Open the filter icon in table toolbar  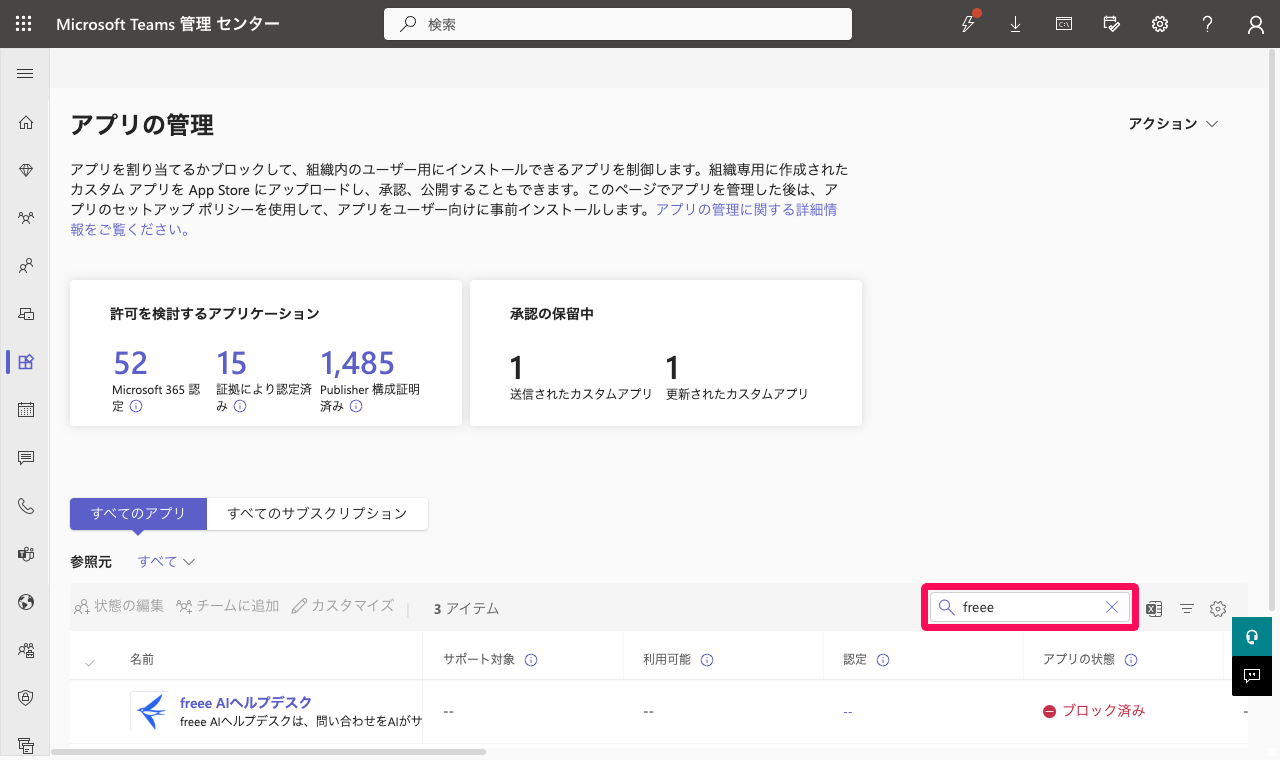(x=1187, y=608)
